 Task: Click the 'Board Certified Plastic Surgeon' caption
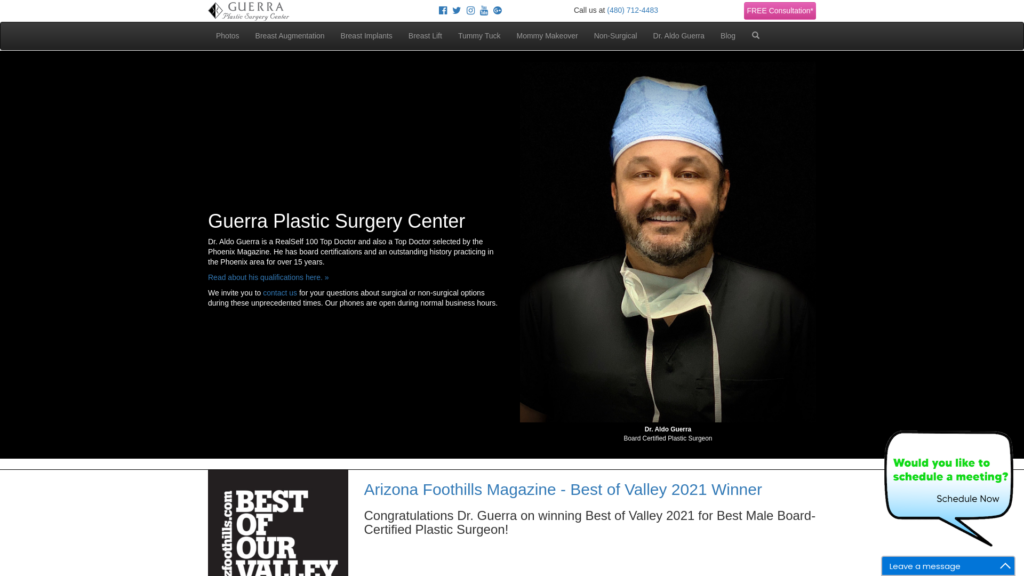point(667,439)
